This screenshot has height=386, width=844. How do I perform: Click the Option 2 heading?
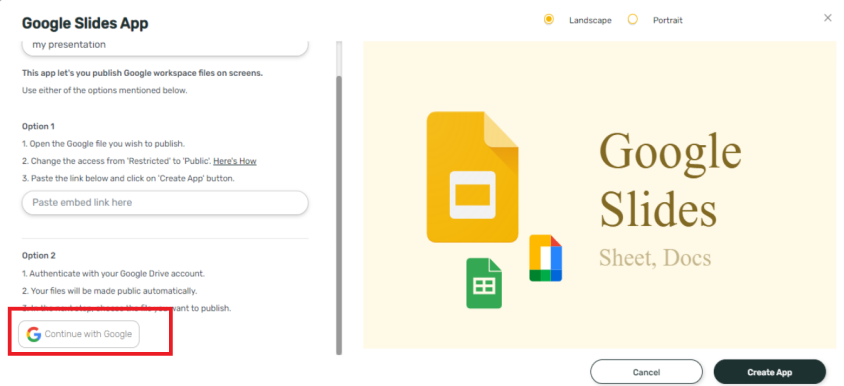(x=39, y=256)
